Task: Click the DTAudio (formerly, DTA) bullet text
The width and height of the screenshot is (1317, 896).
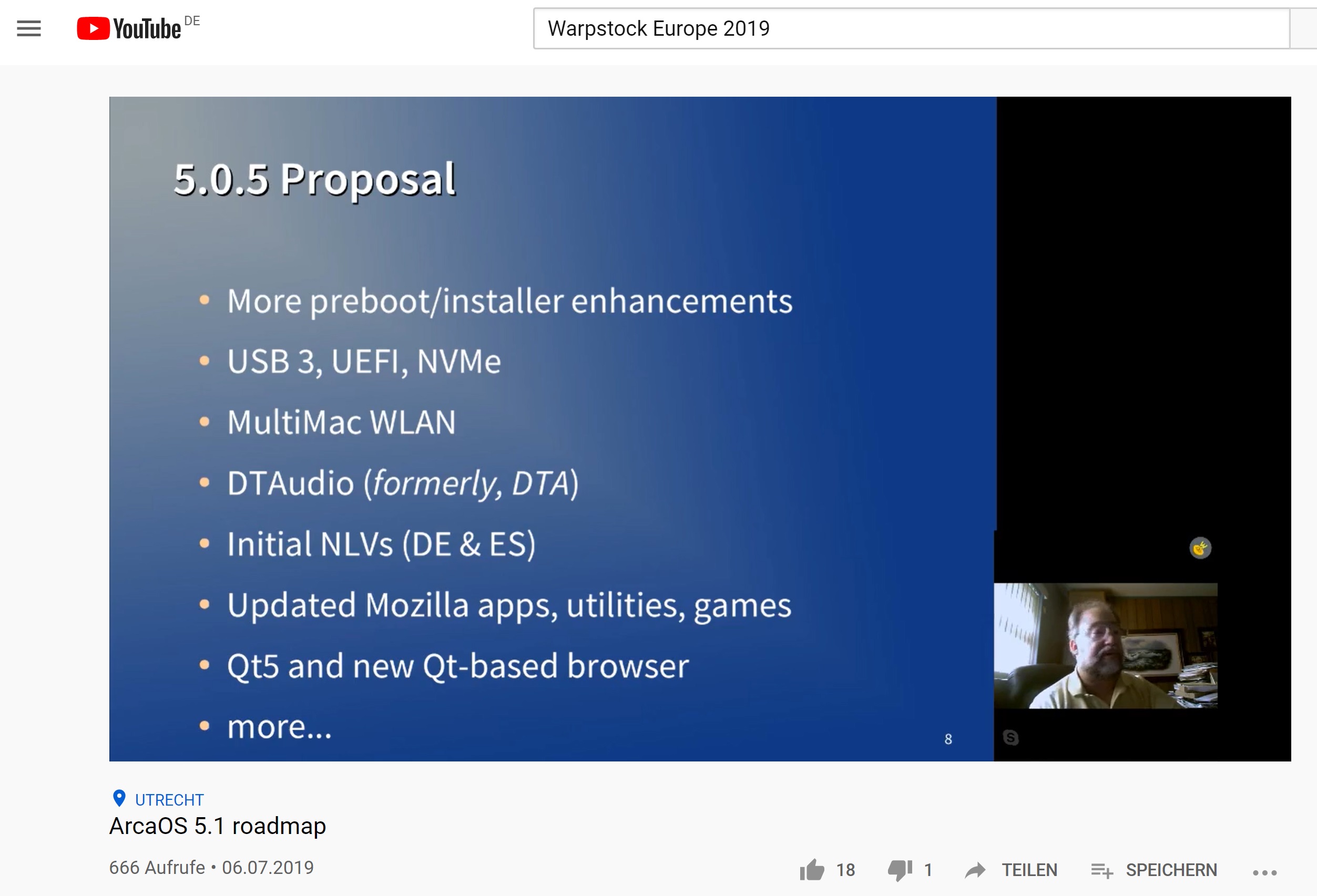Action: pyautogui.click(x=403, y=483)
